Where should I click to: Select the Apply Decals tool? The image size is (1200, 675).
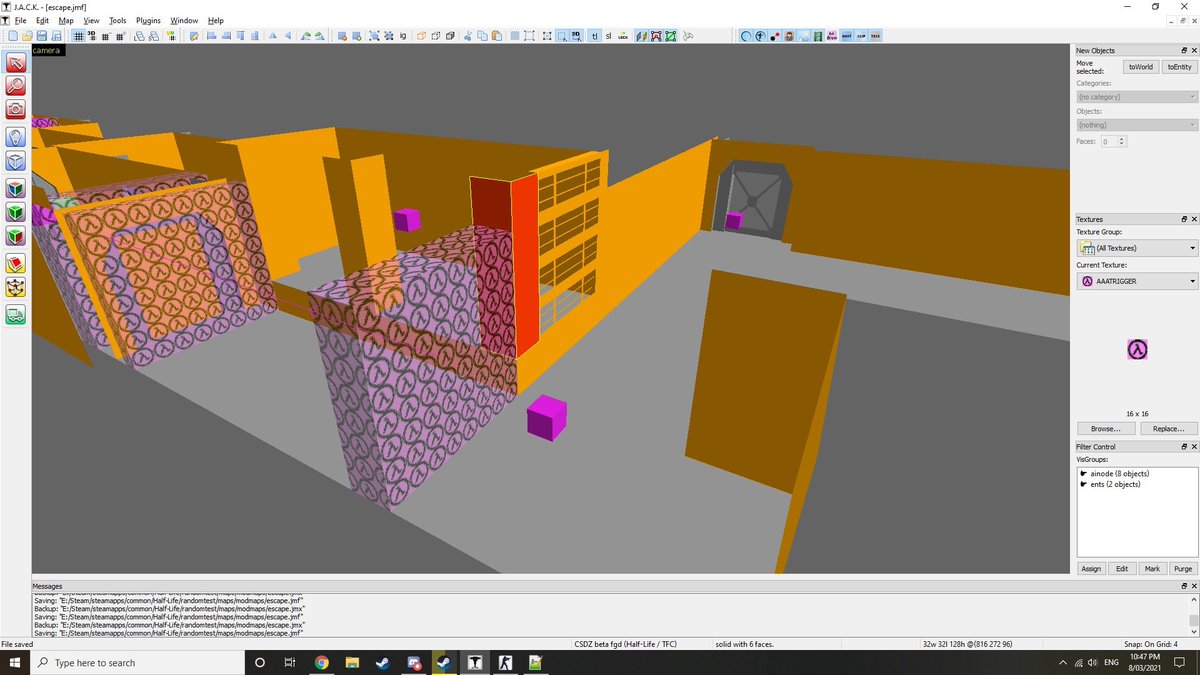[x=16, y=236]
